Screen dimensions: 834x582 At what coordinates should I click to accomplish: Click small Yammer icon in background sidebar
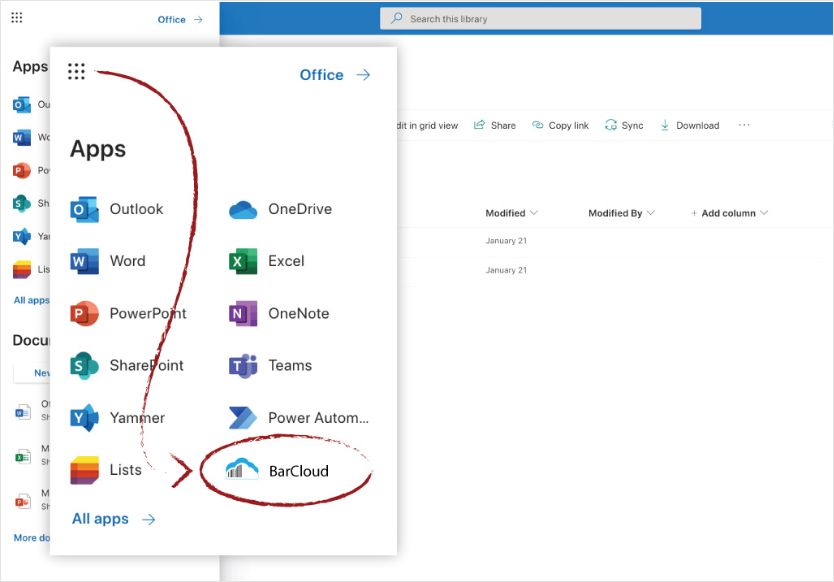[x=21, y=236]
